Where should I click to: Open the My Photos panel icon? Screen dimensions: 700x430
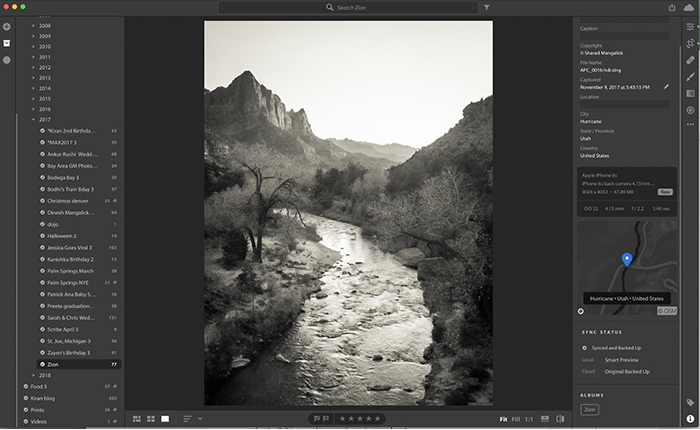coord(7,43)
